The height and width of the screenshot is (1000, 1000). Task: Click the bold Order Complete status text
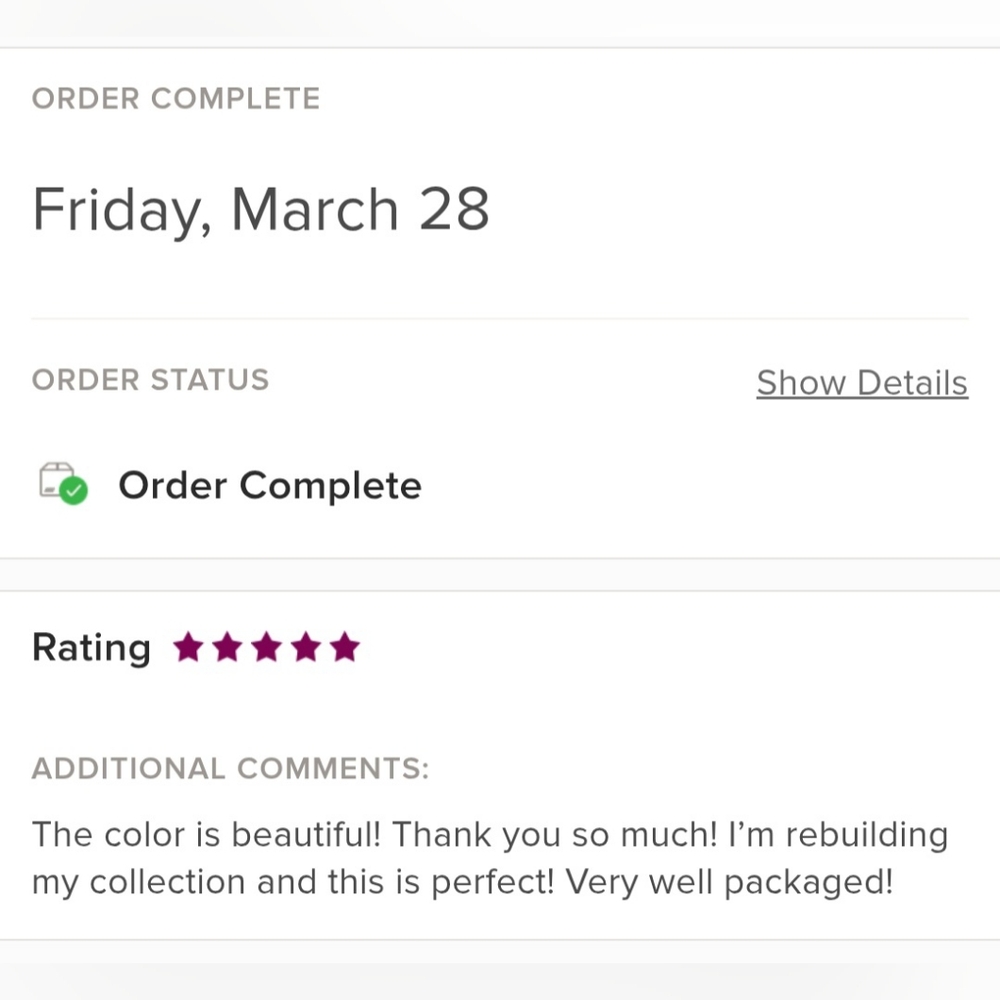click(x=270, y=486)
